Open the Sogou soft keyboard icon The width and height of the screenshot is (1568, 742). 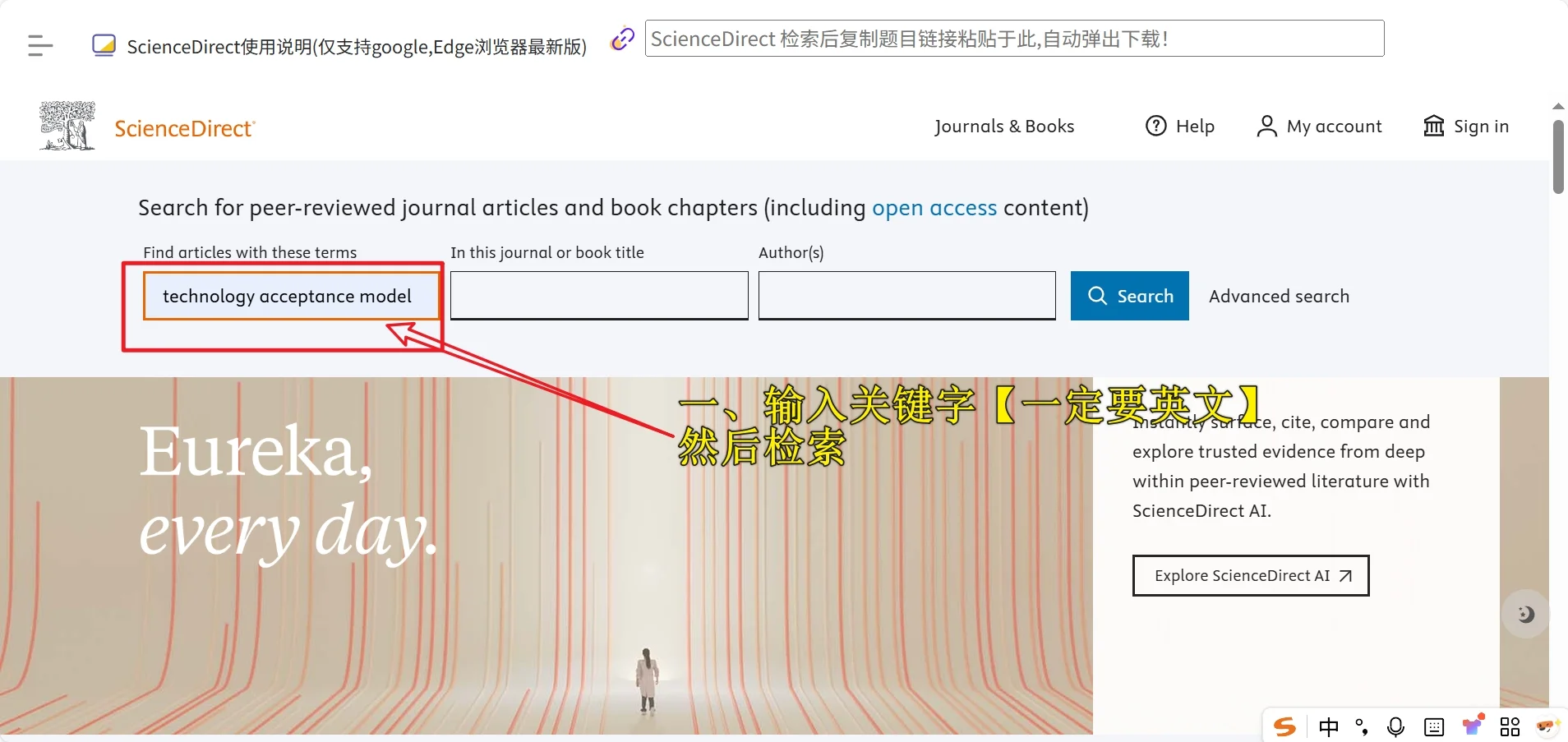pyautogui.click(x=1434, y=726)
